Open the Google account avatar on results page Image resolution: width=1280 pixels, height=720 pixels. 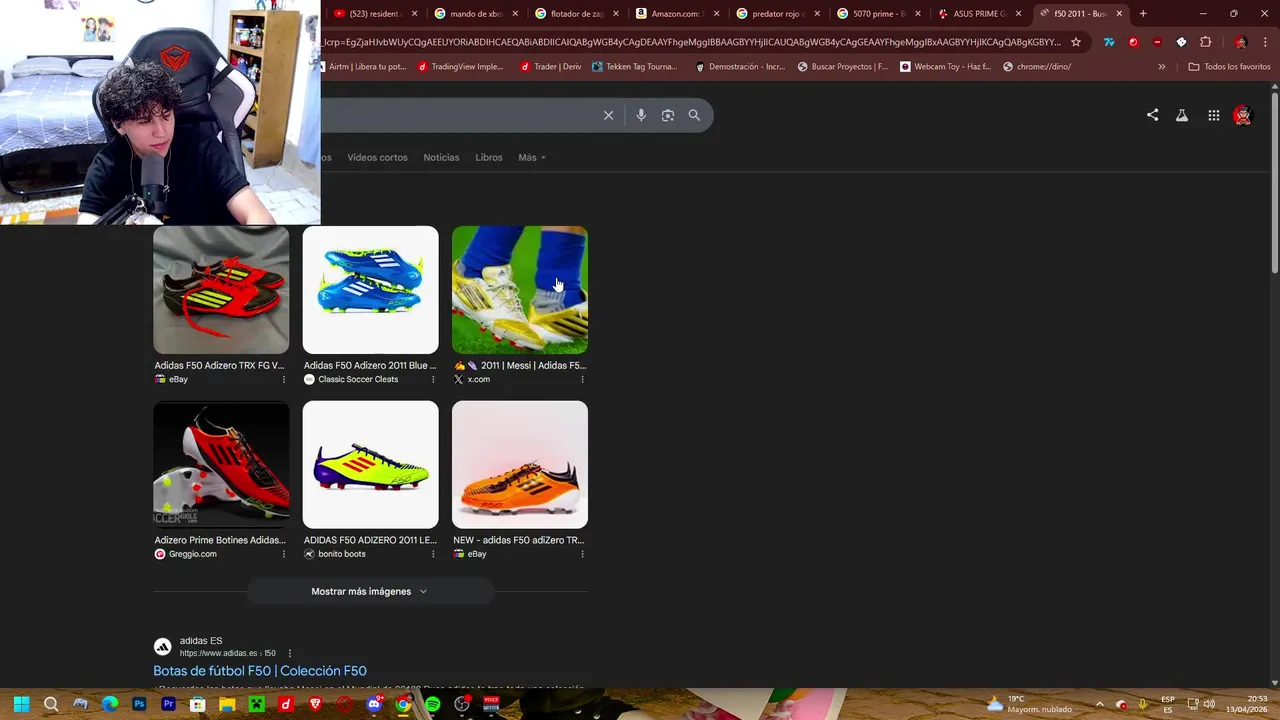click(1242, 115)
